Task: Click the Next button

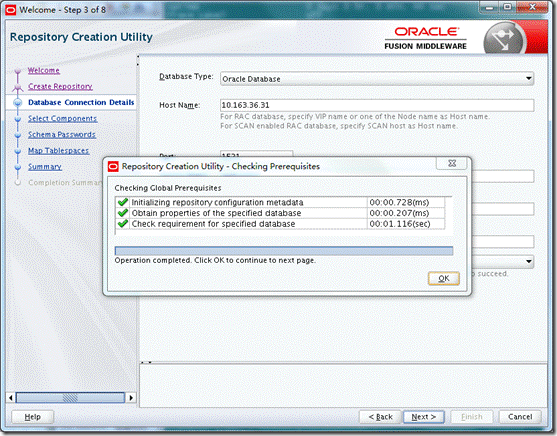Action: [x=423, y=417]
